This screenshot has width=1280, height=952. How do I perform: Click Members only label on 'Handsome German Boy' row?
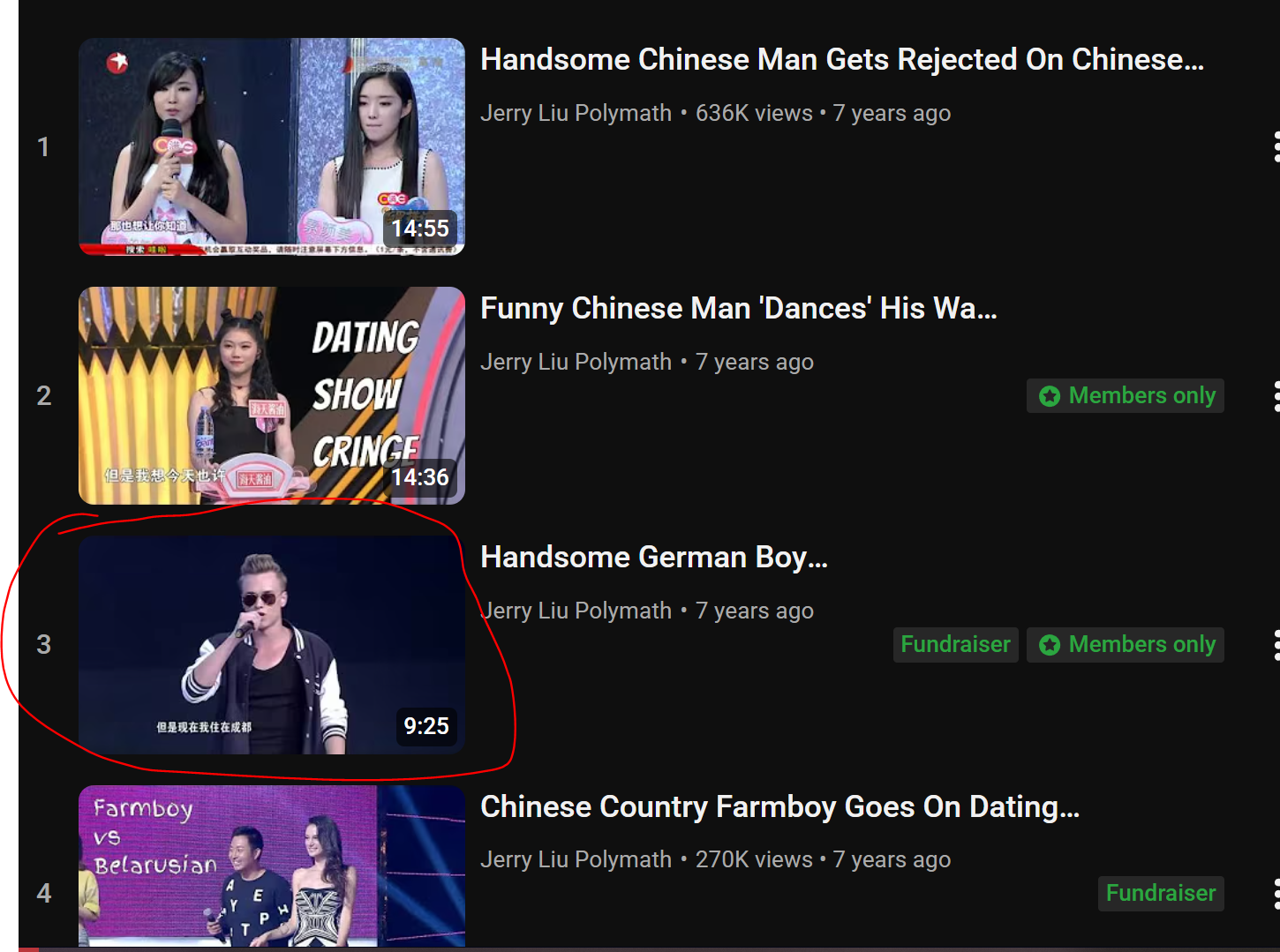pos(1142,644)
